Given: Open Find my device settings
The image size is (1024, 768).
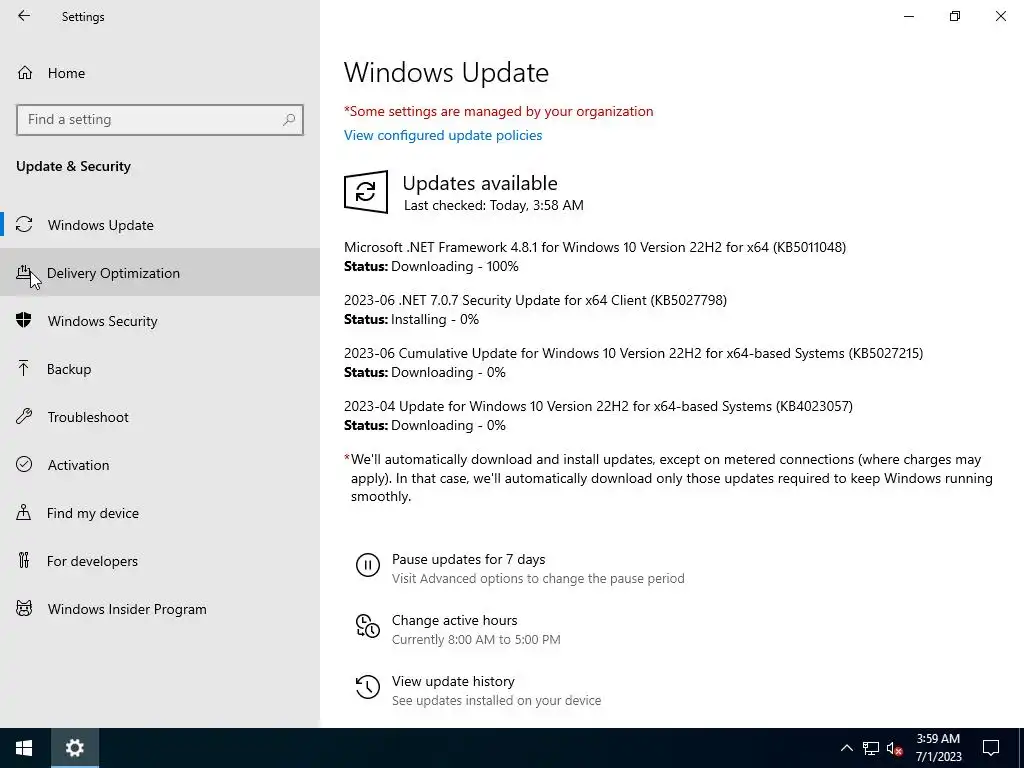Looking at the screenshot, I should click(160, 513).
